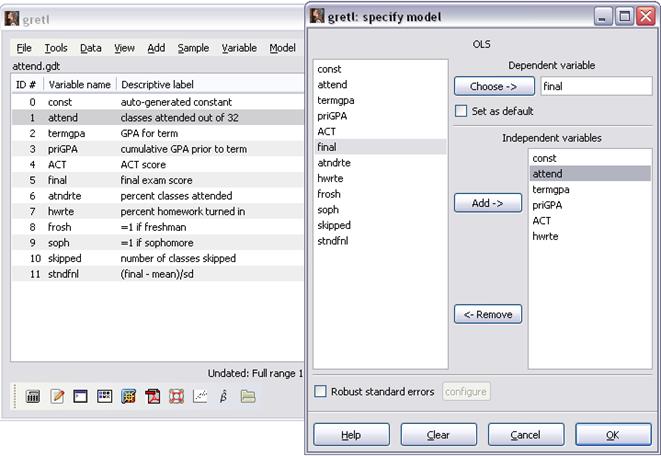661x456 pixels.
Task: Click the beta-hat model icon
Action: [x=224, y=397]
